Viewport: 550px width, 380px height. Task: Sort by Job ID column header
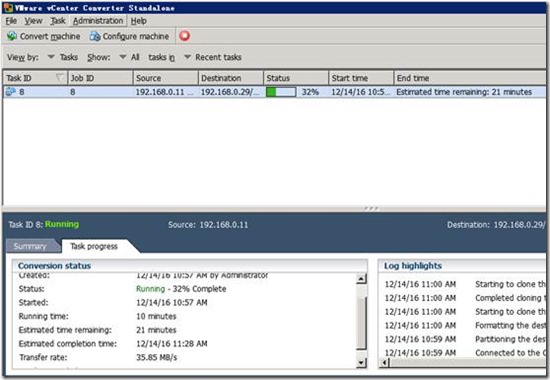(100, 78)
